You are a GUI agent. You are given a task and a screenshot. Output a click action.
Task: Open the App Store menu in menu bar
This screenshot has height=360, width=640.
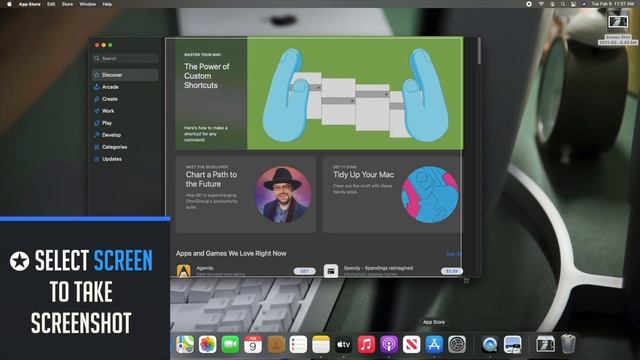click(x=29, y=4)
